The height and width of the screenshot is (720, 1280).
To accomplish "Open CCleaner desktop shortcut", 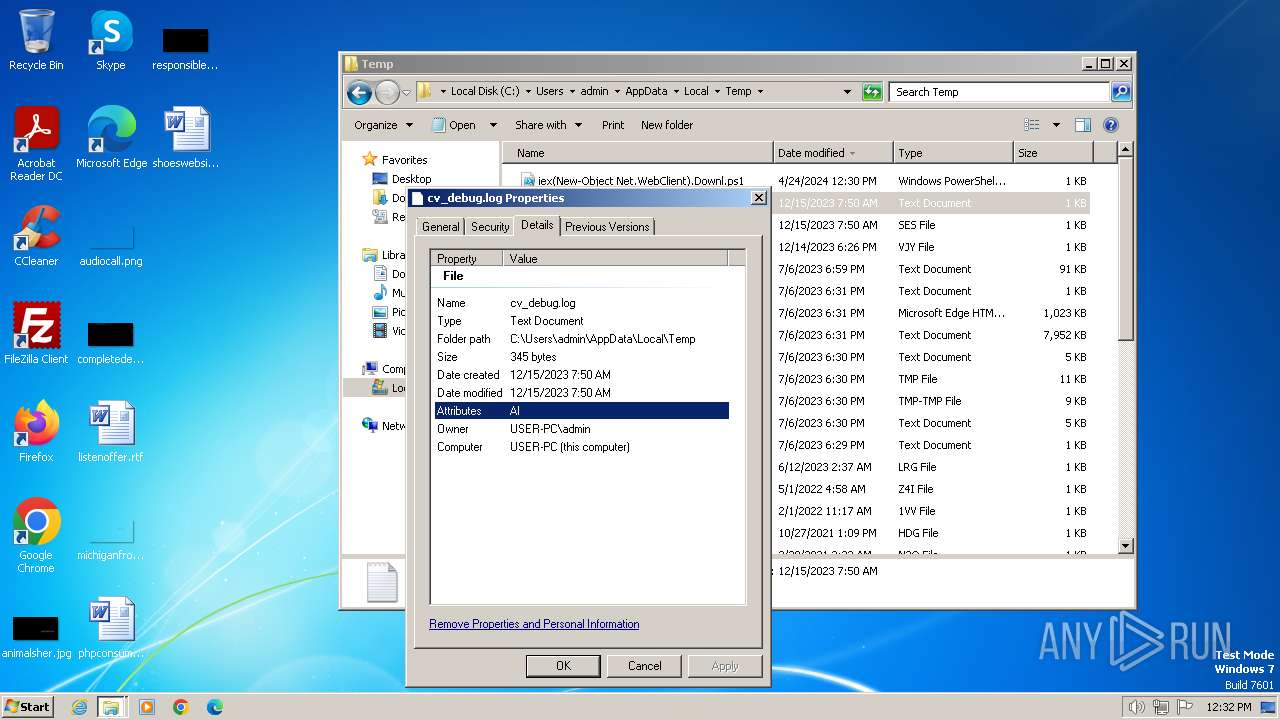I will pyautogui.click(x=36, y=236).
